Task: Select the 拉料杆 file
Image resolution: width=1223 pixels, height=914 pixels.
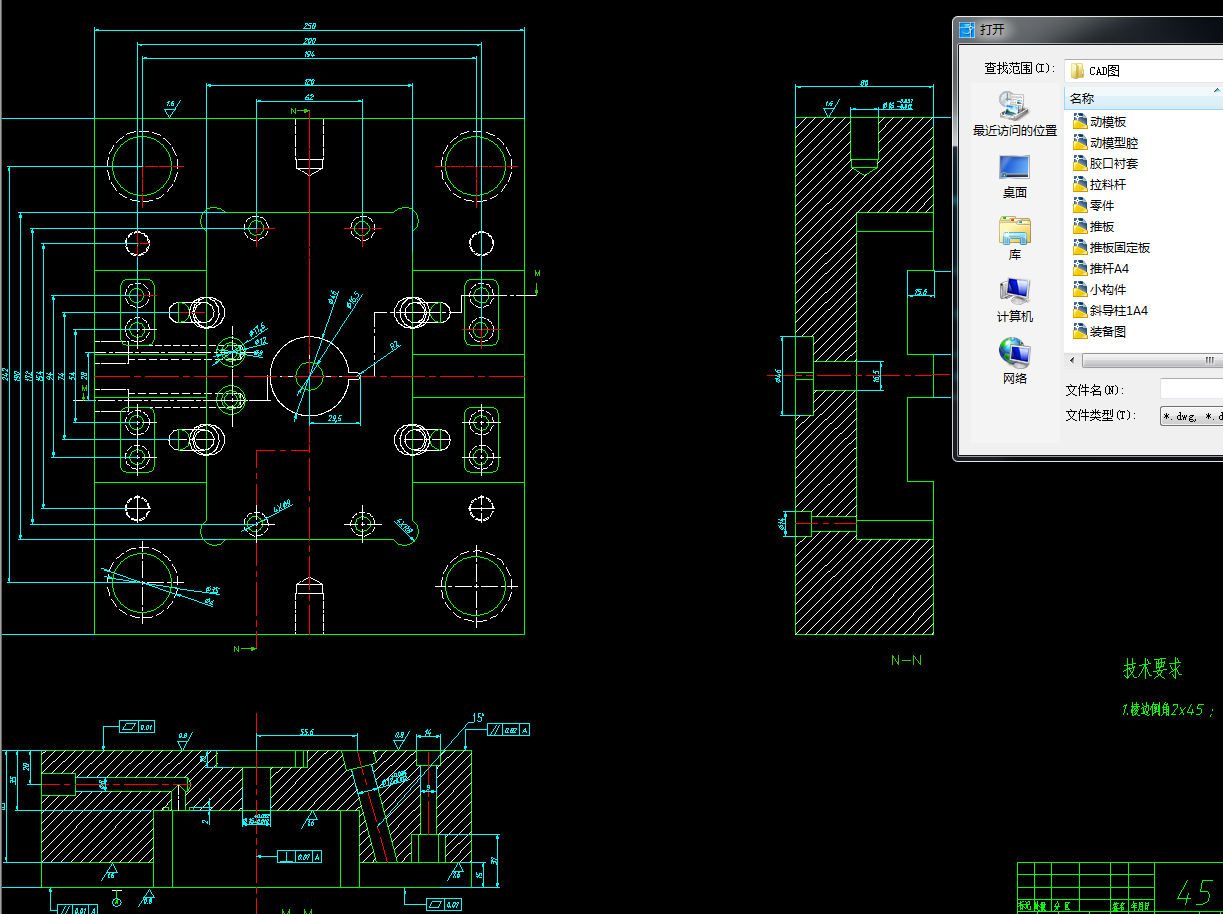Action: [x=1099, y=184]
